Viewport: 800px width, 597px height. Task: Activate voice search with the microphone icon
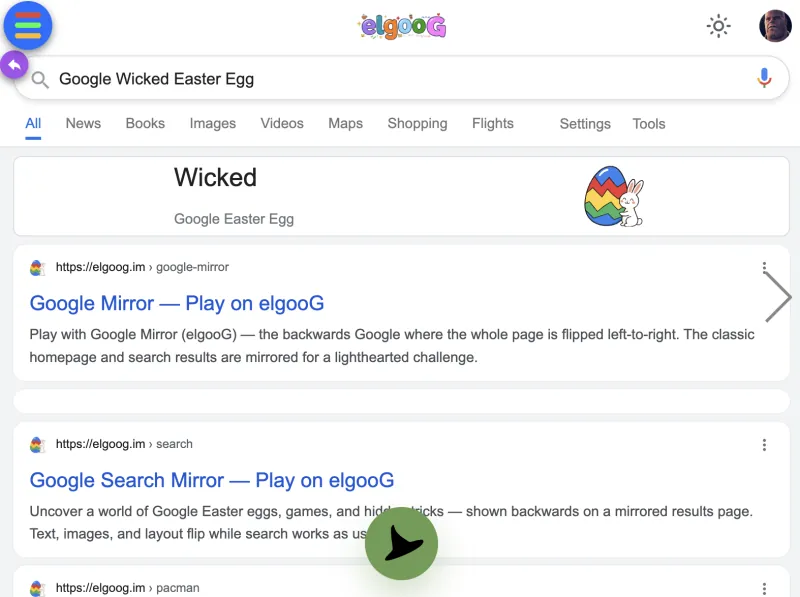[x=763, y=77]
